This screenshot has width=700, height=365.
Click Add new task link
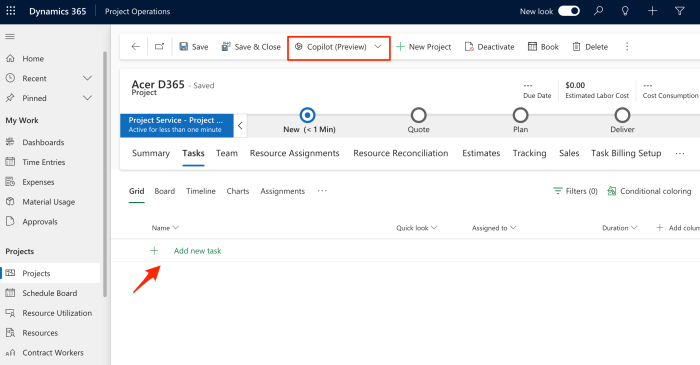tap(197, 251)
